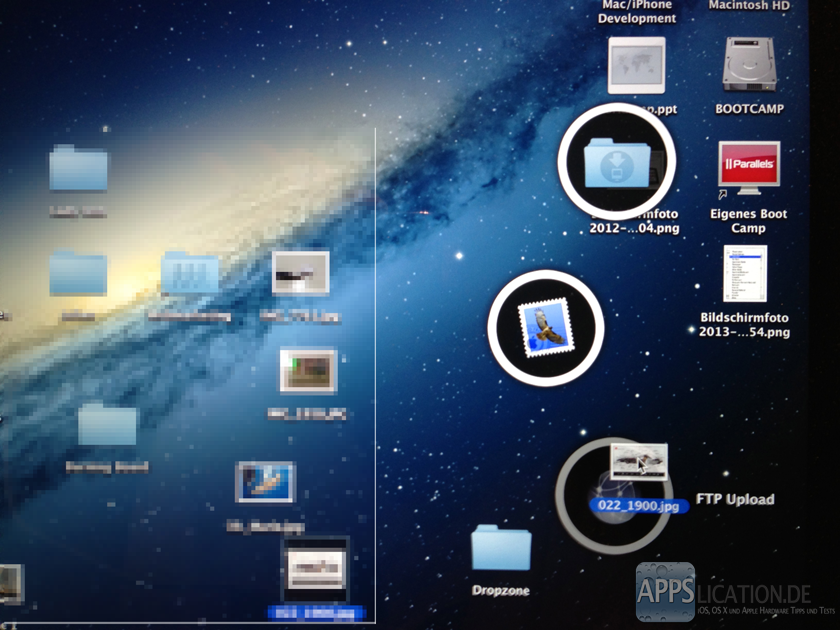
Task: Select the Bildschirmfoto 2013 png thumbnail
Action: click(745, 274)
